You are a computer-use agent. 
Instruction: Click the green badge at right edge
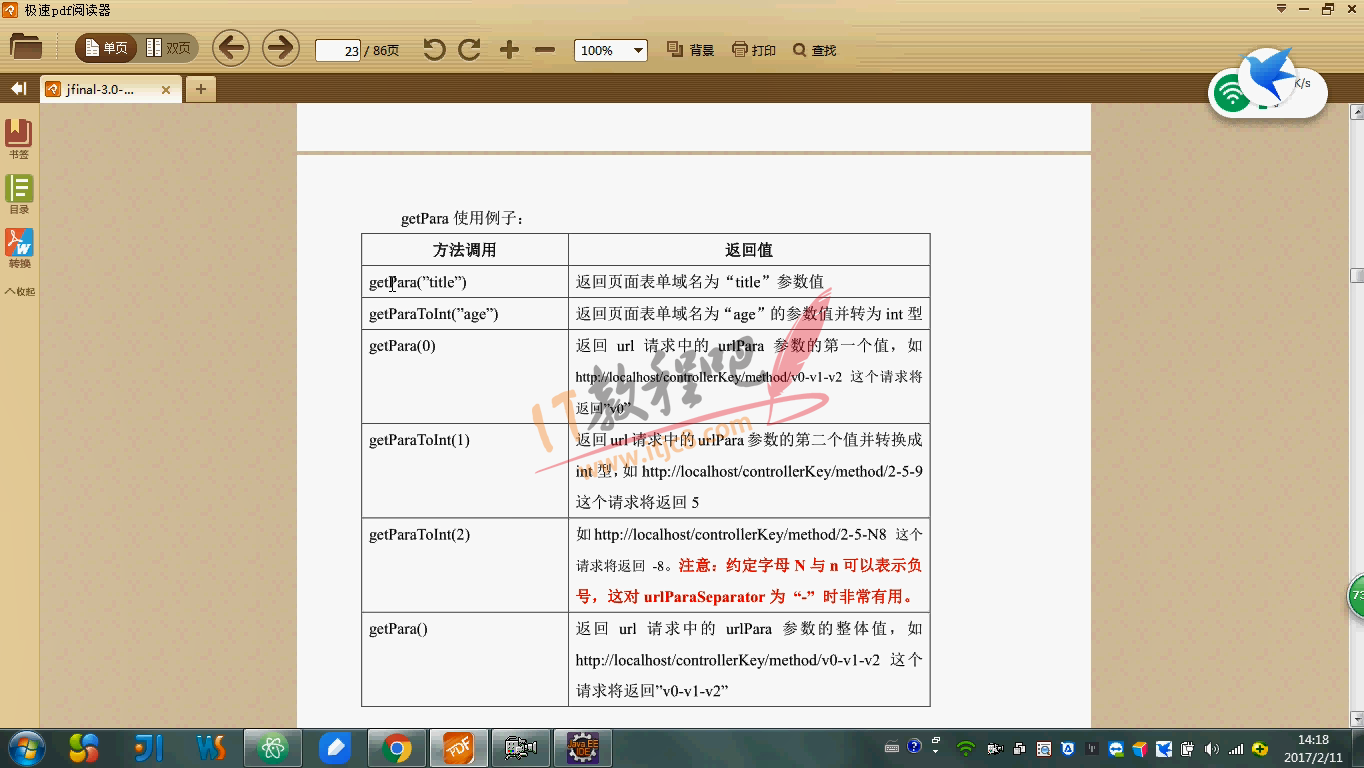tap(1356, 596)
